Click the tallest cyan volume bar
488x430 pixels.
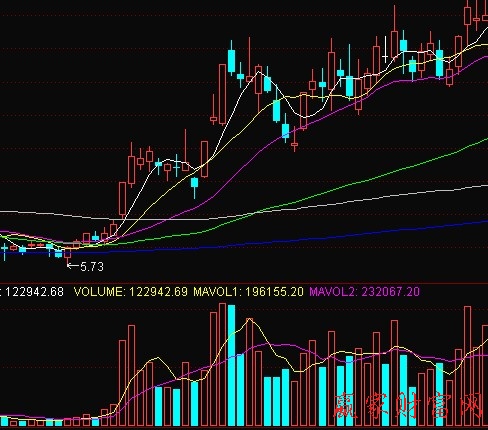tap(231, 365)
